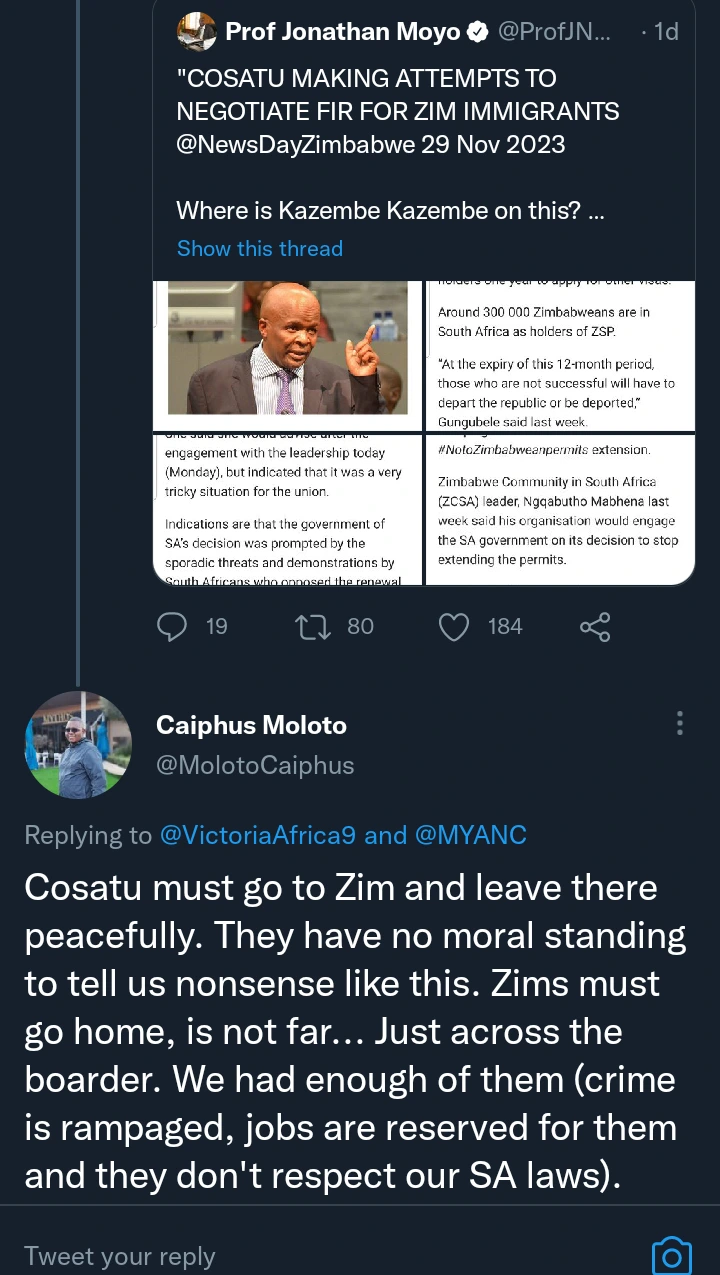The height and width of the screenshot is (1275, 720).
Task: Click Show this thread link
Action: coord(260,248)
